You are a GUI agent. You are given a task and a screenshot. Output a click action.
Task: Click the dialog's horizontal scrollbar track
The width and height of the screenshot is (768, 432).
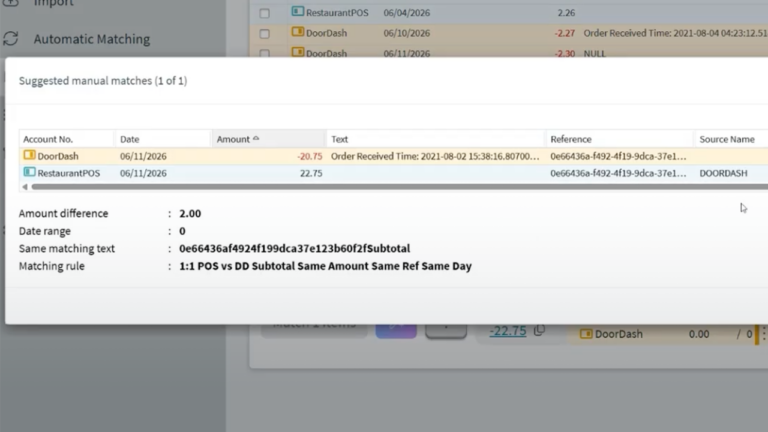400,187
